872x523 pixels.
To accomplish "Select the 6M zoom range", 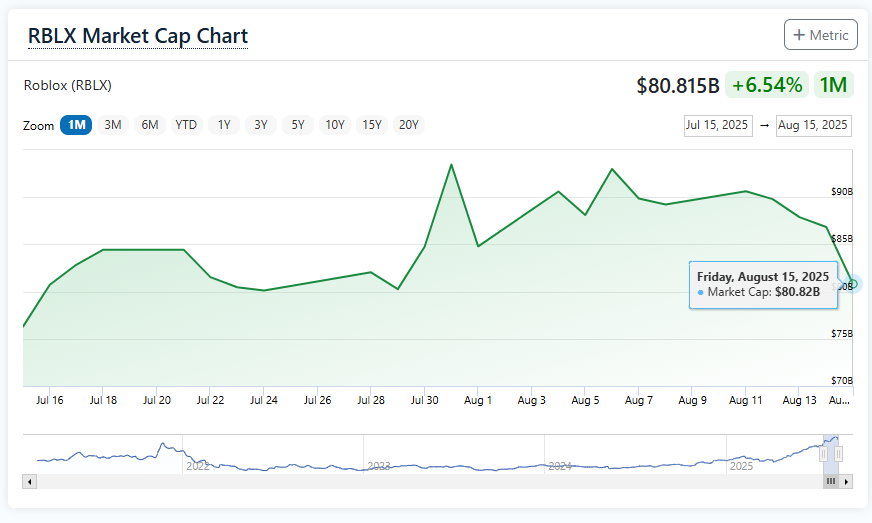I will (150, 125).
